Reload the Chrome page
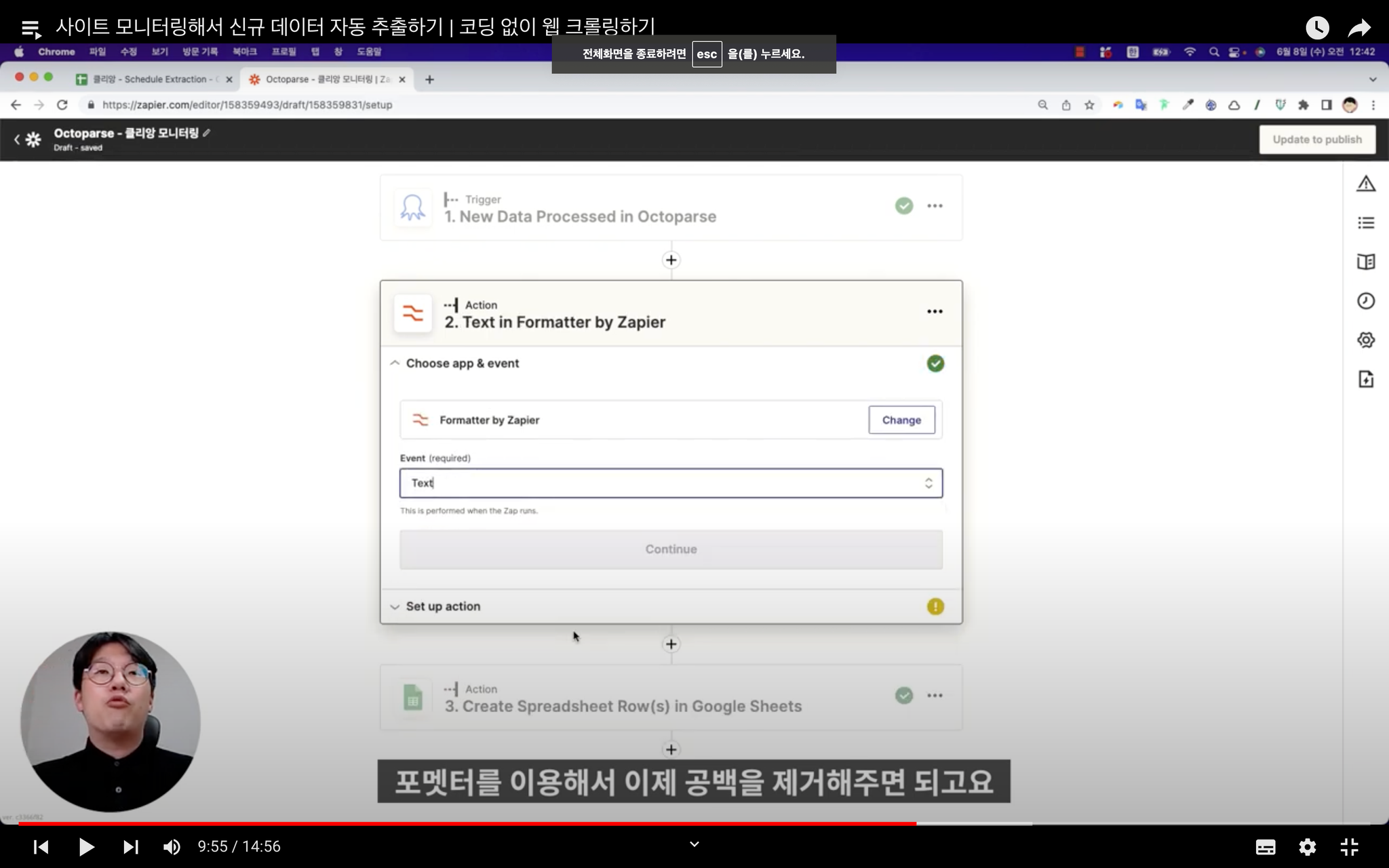The image size is (1389, 868). coord(62,105)
